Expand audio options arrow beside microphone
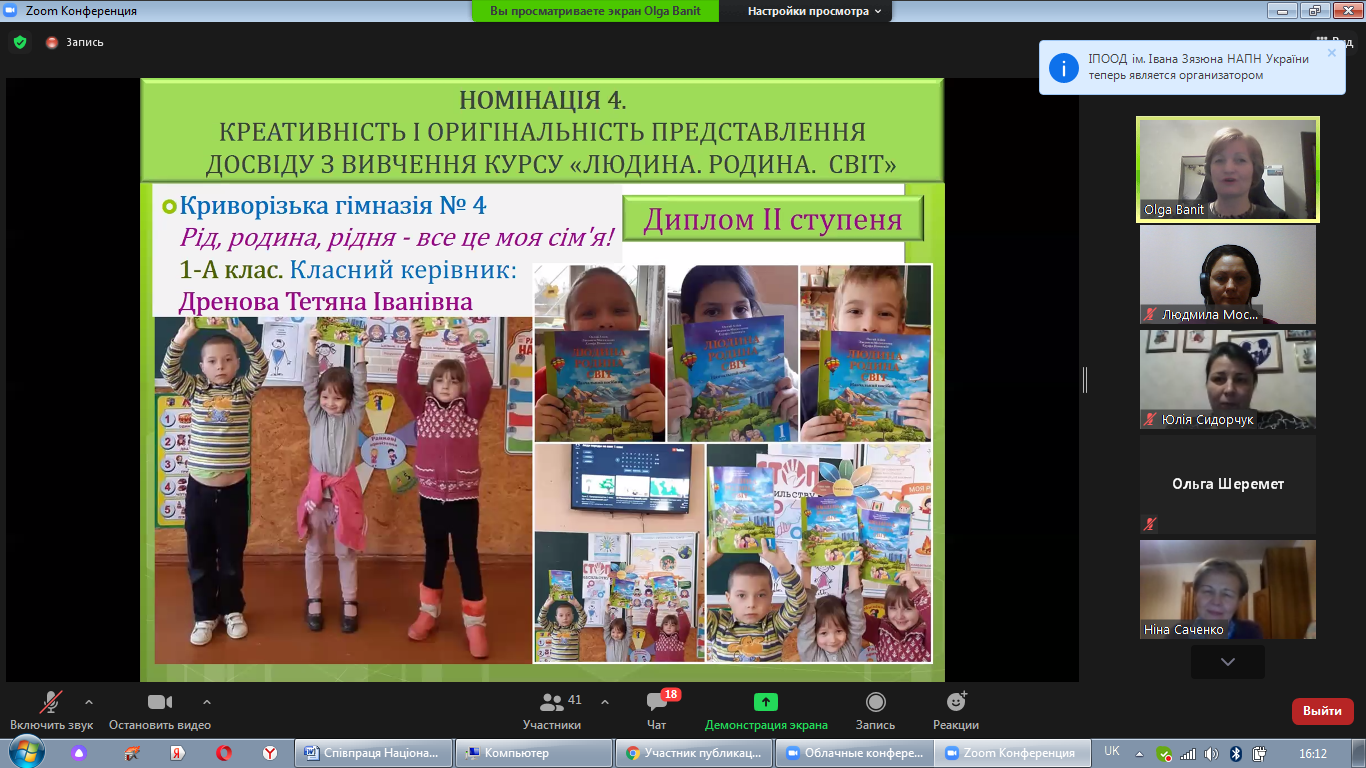The height and width of the screenshot is (768, 1366). pyautogui.click(x=89, y=702)
